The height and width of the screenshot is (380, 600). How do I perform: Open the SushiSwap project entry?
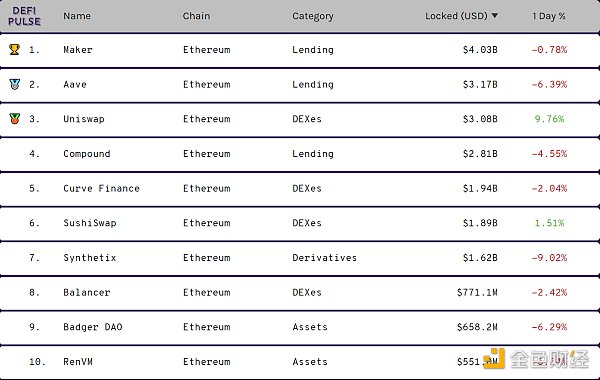(x=90, y=223)
